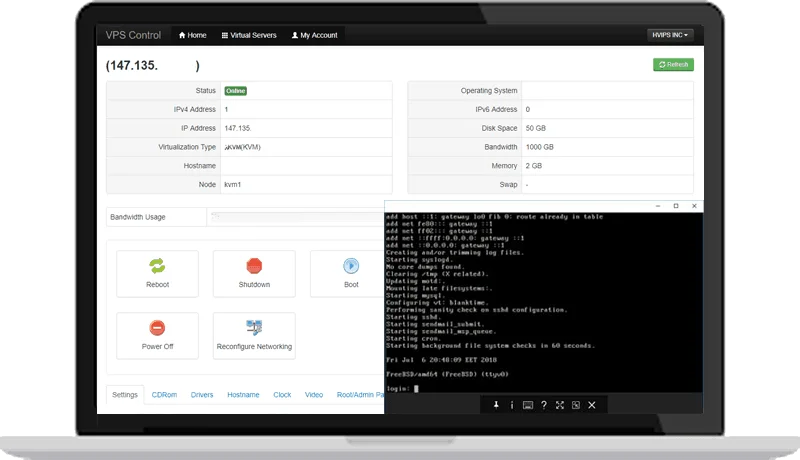
Task: Go to My Account in navbar
Action: [x=314, y=35]
